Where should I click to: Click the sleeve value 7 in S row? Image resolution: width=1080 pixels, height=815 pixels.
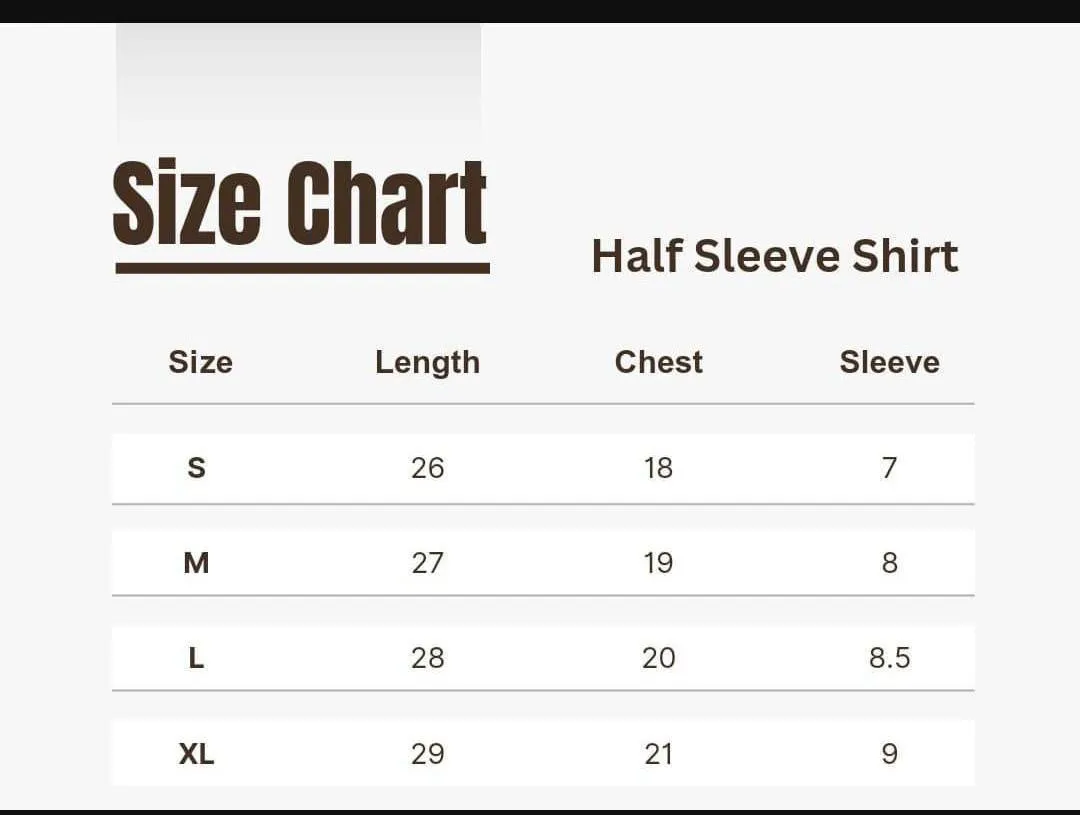(889, 467)
